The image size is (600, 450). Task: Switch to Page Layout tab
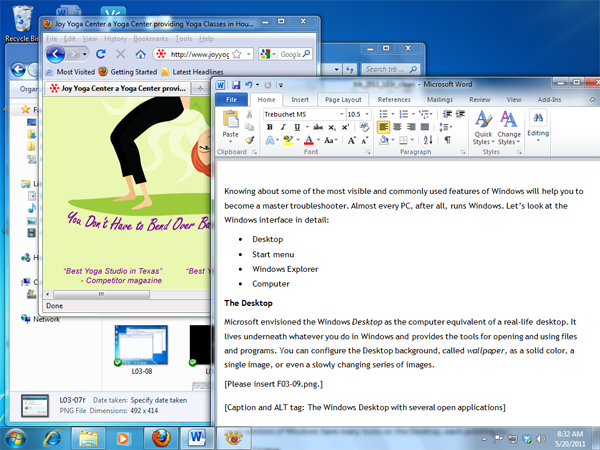point(343,100)
